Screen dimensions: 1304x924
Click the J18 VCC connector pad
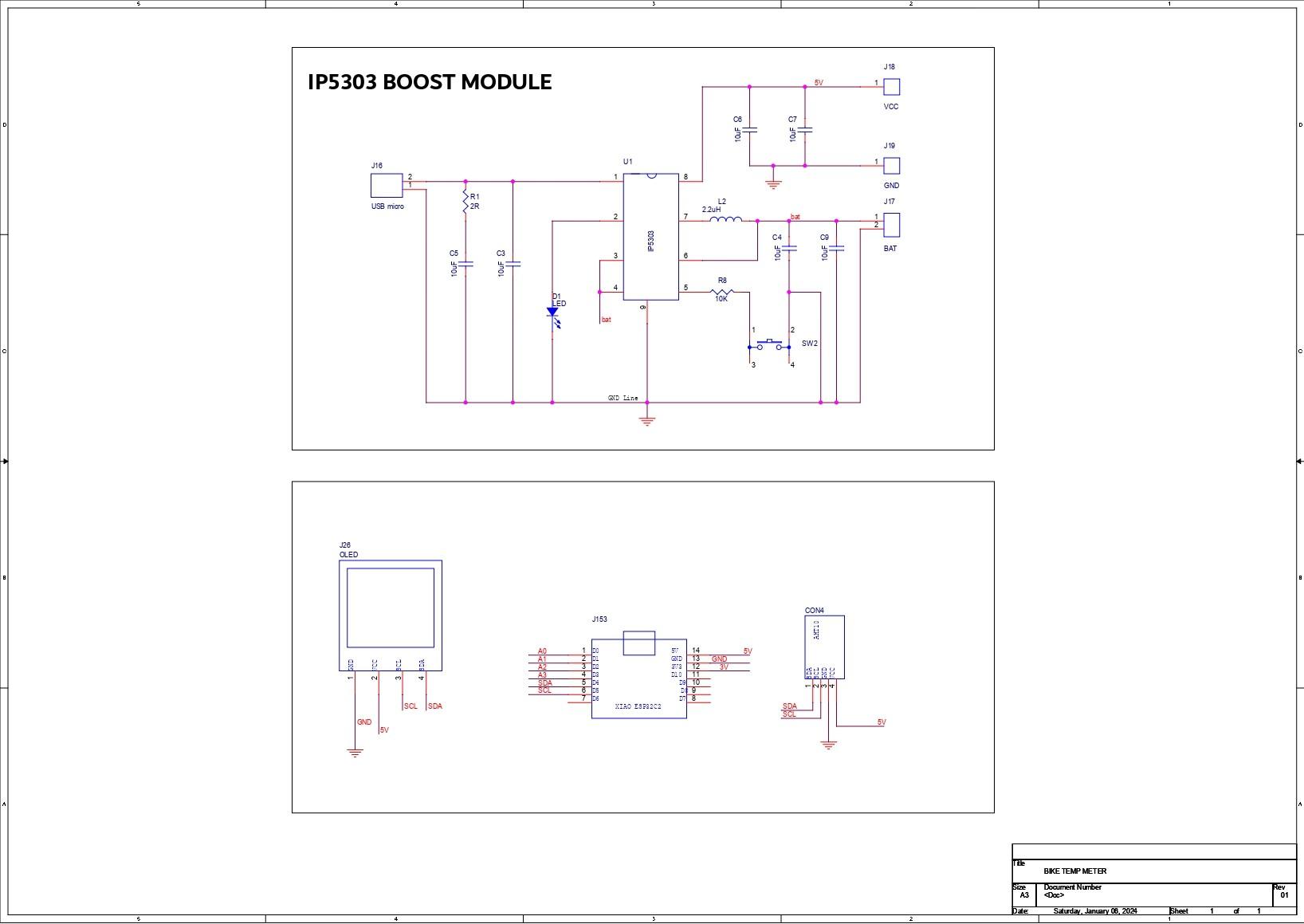coord(892,86)
